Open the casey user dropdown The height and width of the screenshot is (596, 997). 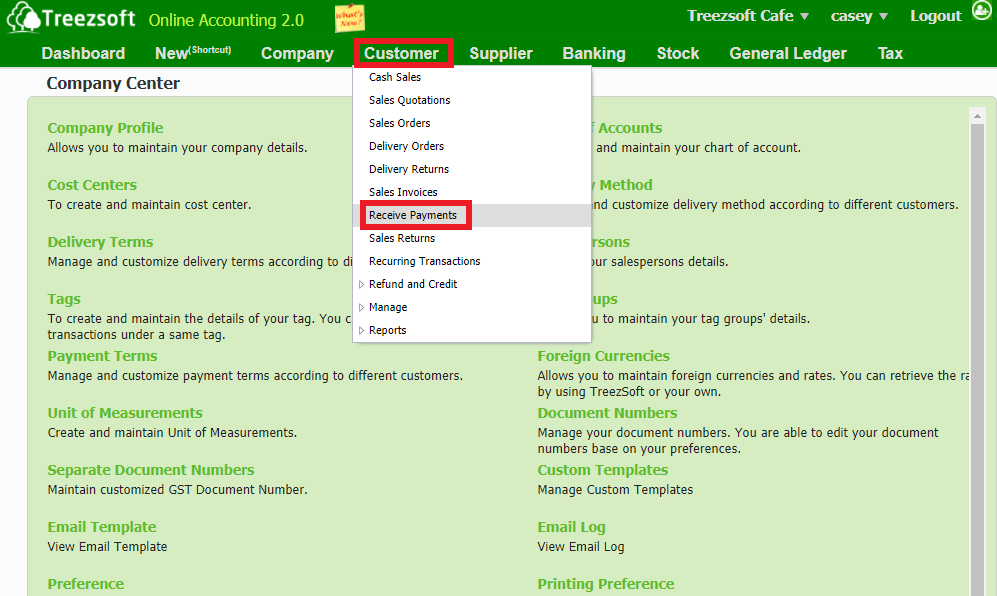point(858,17)
